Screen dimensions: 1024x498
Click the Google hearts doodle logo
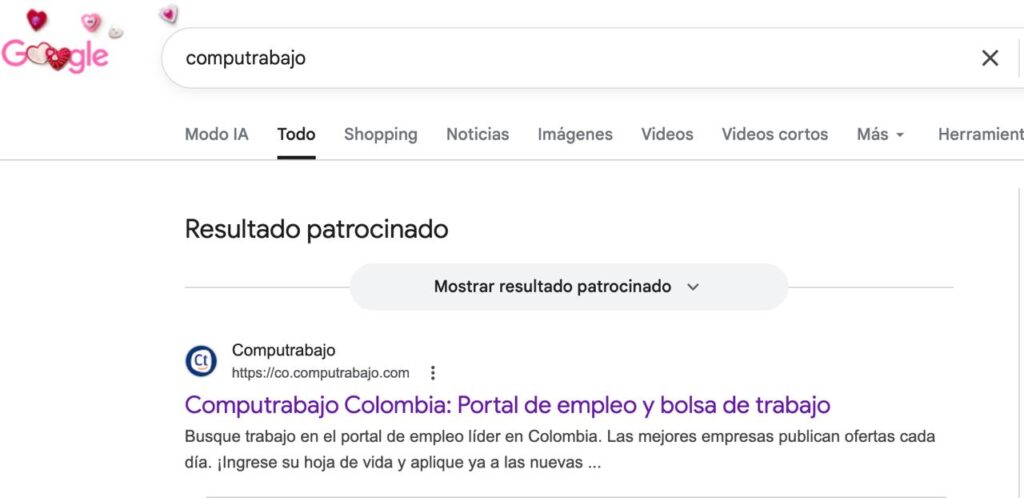pos(55,55)
